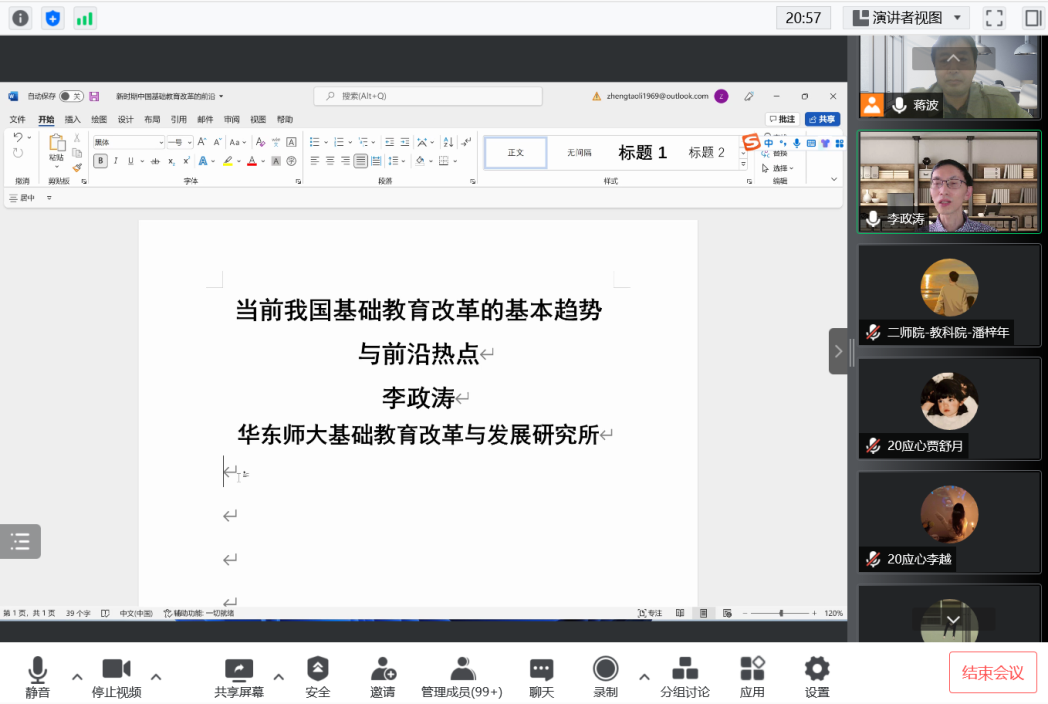Click the red 结束会议 button
Viewport: 1048px width, 704px height.
pos(992,672)
